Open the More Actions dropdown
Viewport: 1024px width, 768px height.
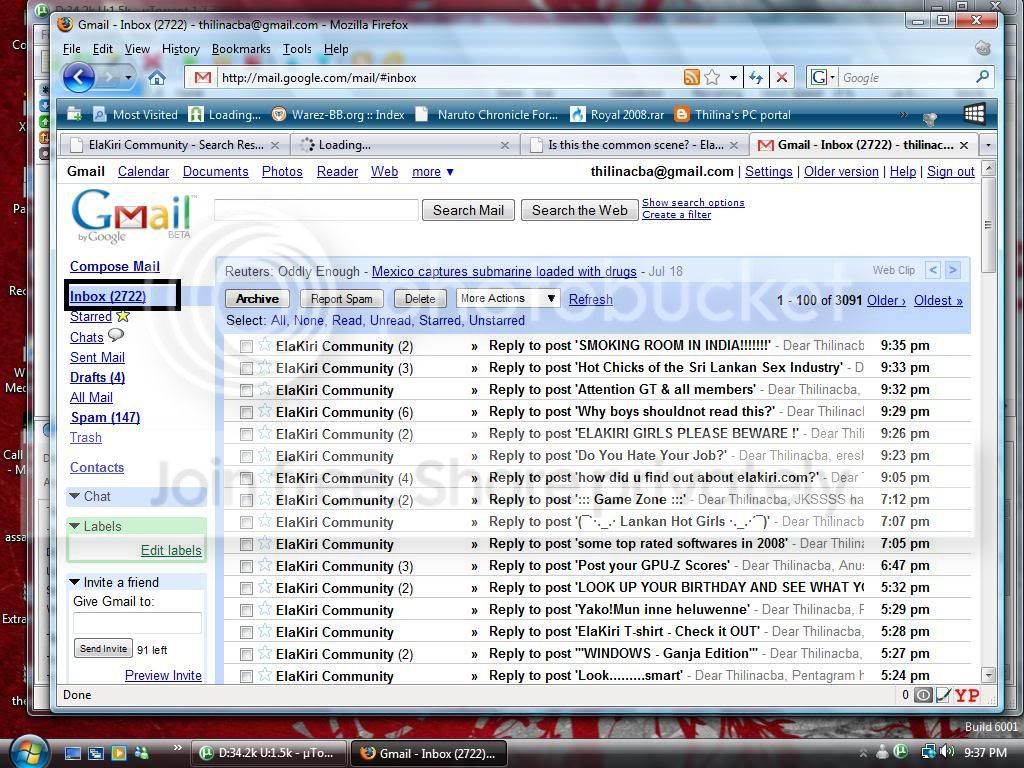[x=508, y=298]
